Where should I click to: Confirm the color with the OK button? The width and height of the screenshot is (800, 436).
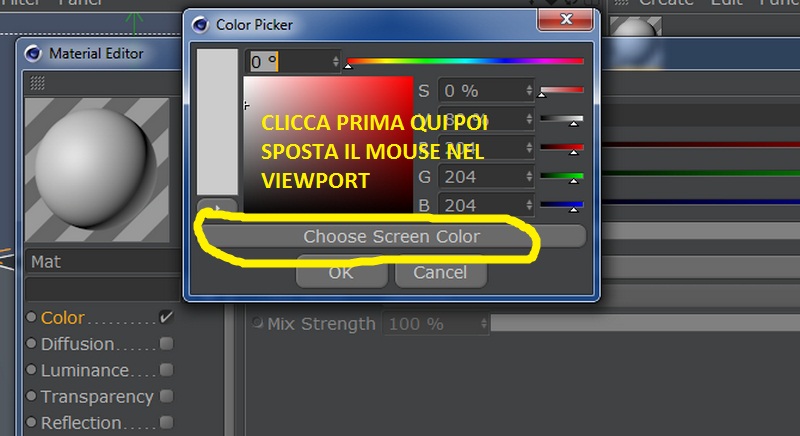pyautogui.click(x=341, y=272)
